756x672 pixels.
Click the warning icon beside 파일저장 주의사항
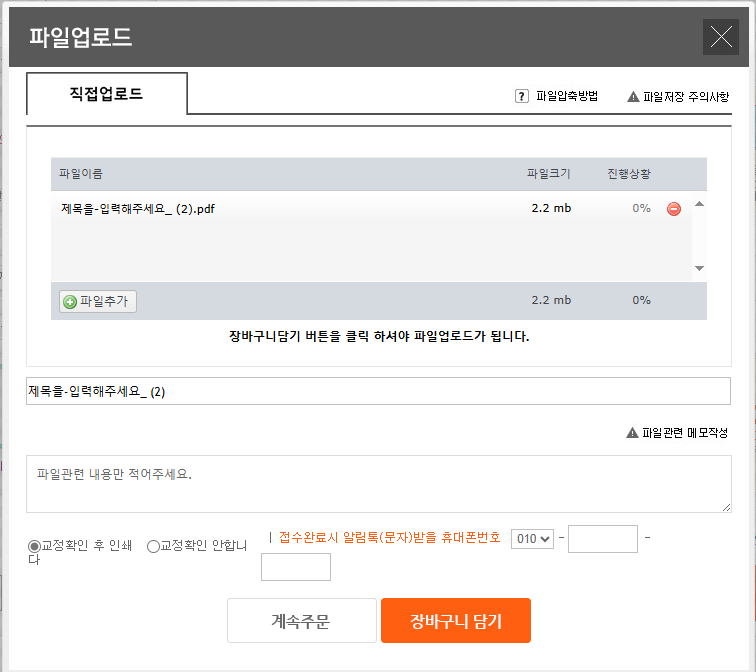[633, 97]
